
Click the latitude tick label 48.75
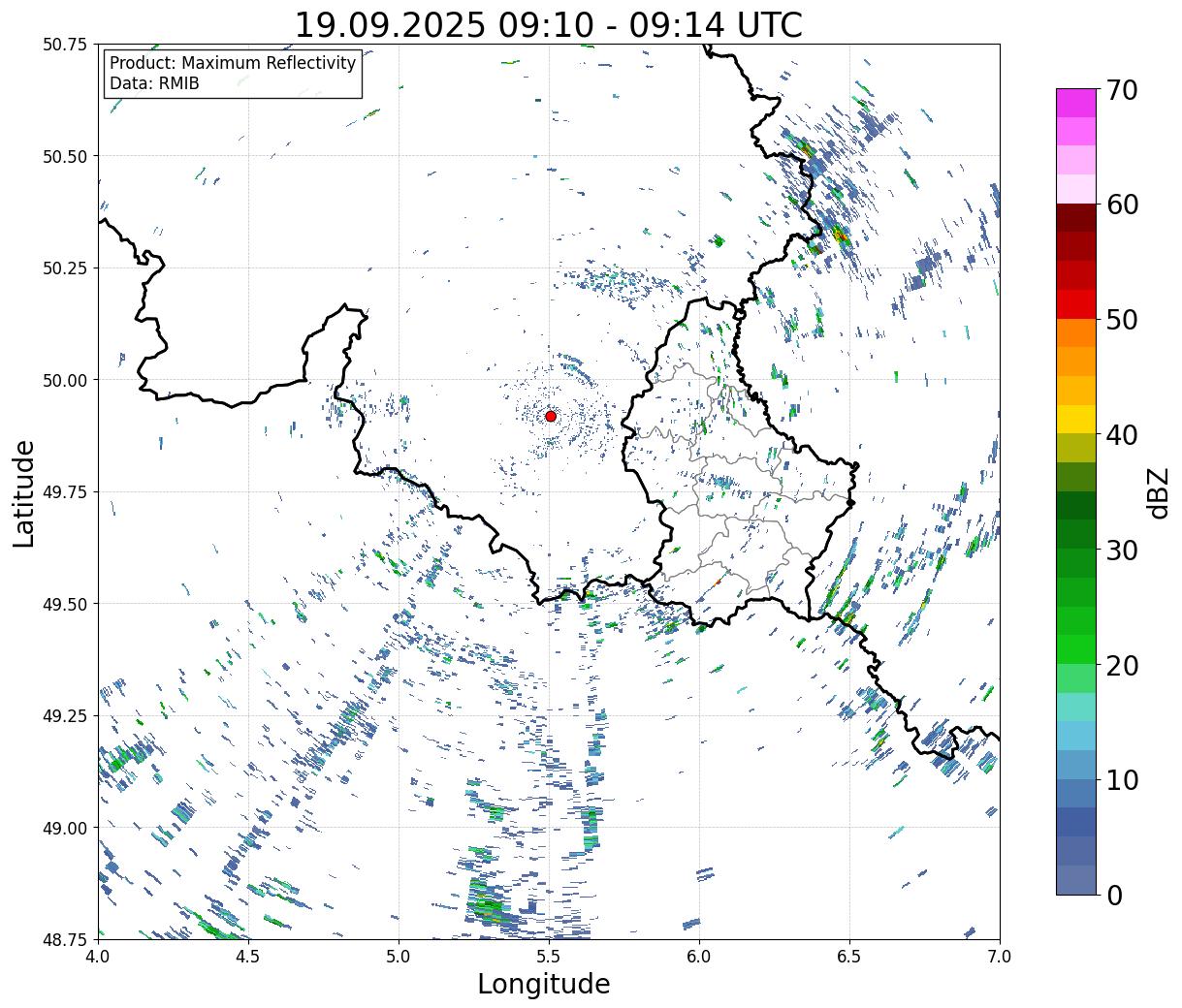point(65,939)
